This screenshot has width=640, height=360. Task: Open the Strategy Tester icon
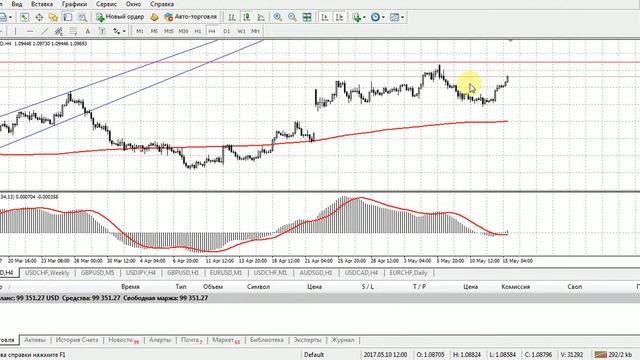point(82,17)
